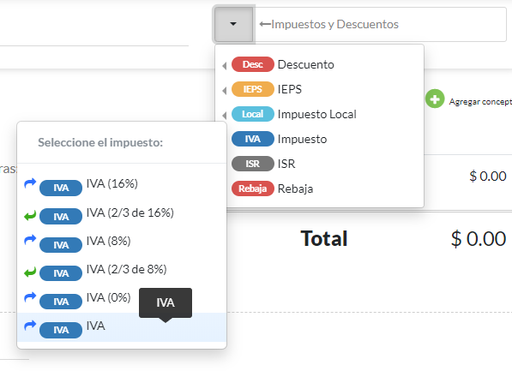Expand the Impuesto Local submenu triangle
This screenshot has height=371, width=512.
tap(225, 115)
